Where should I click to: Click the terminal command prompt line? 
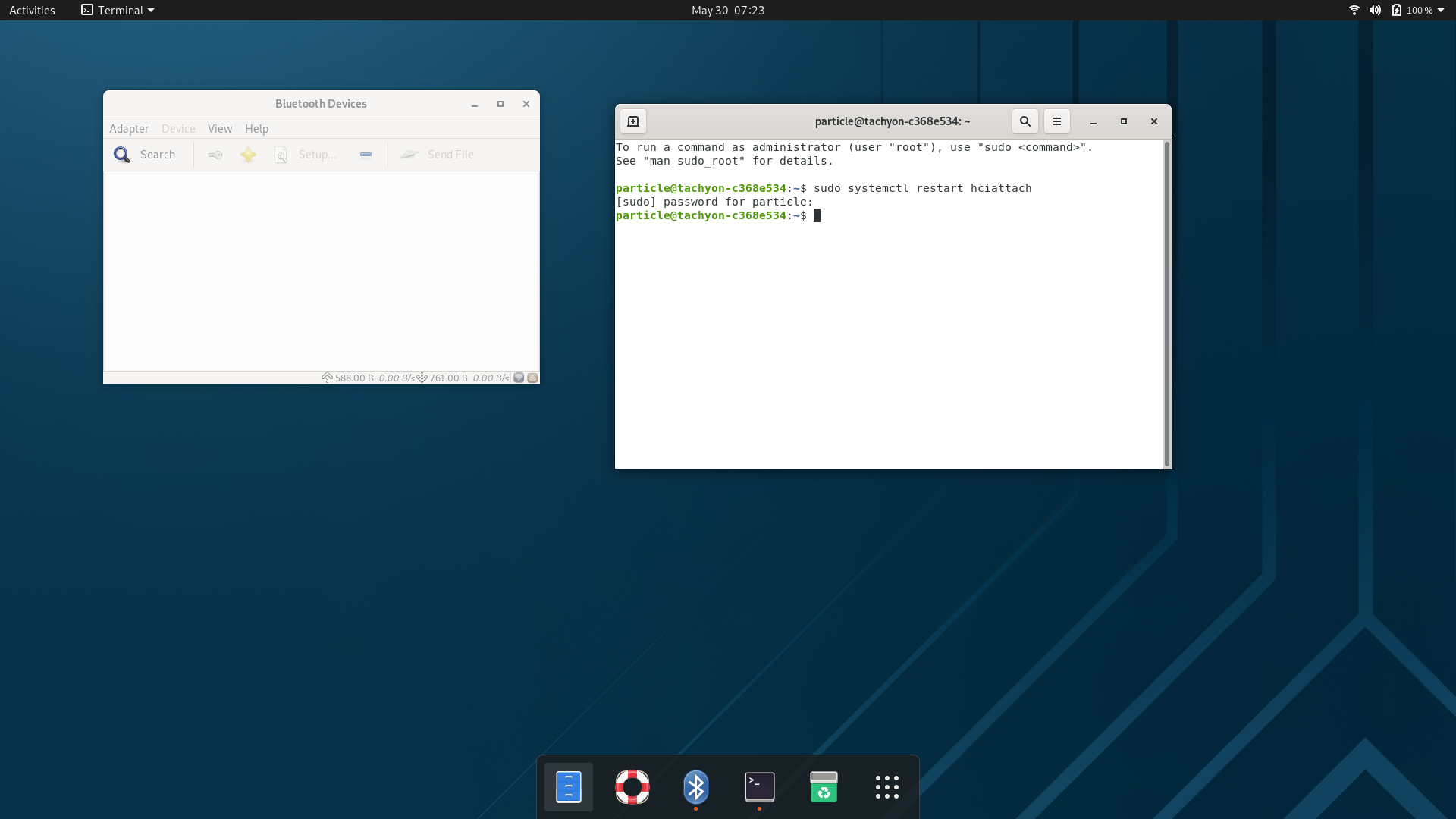718,215
